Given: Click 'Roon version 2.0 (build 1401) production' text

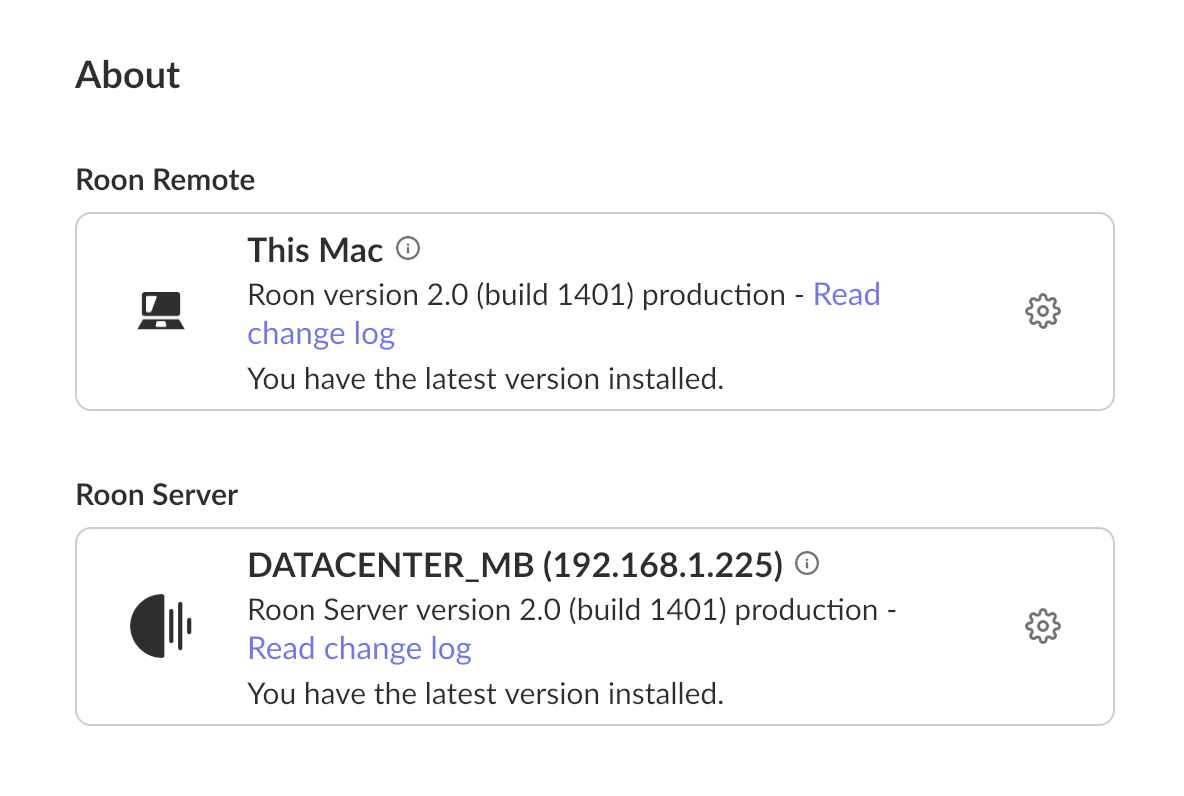Looking at the screenshot, I should tap(516, 295).
